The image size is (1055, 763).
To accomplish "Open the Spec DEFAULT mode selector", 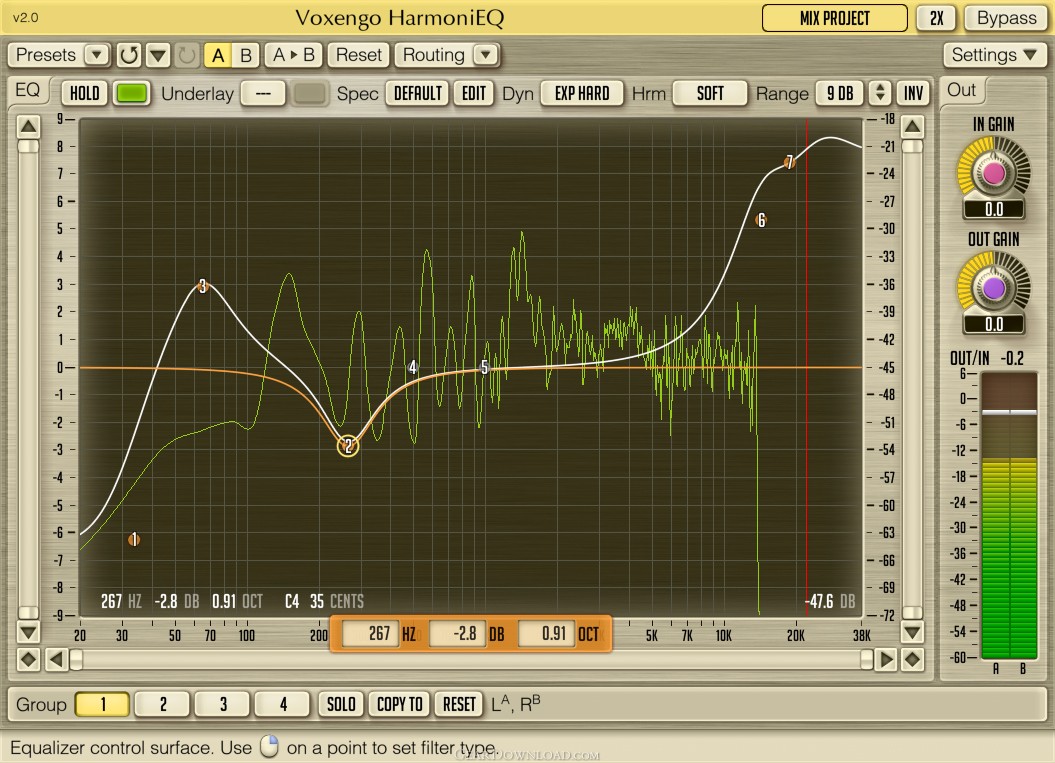I will (x=418, y=94).
